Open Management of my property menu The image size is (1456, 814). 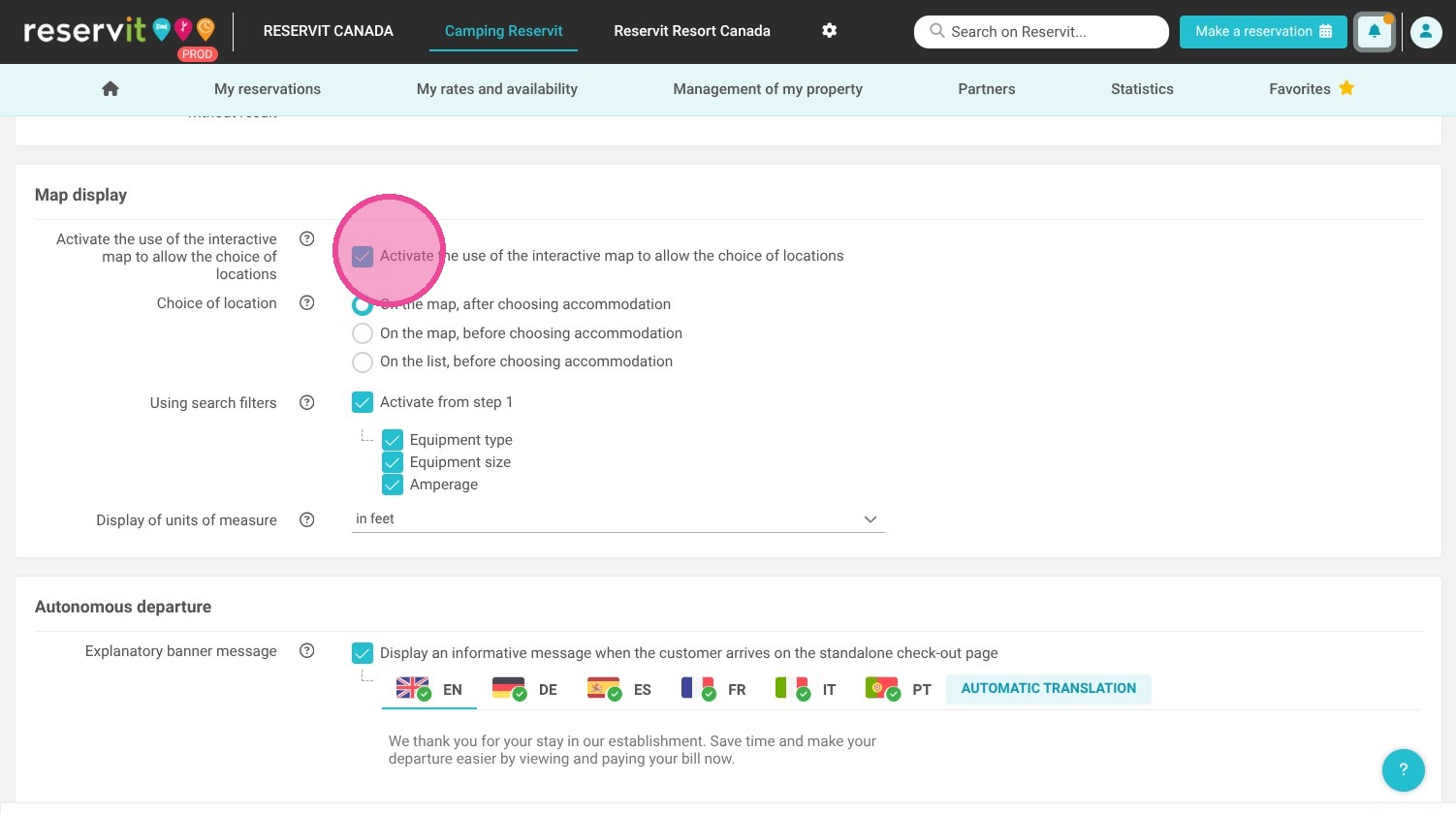tap(768, 88)
